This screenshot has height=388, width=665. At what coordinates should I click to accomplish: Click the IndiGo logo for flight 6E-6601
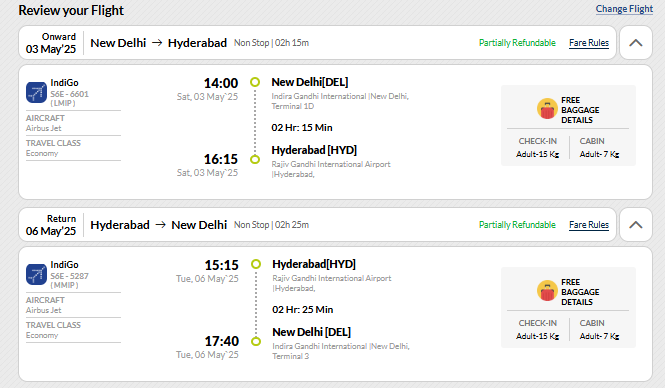pyautogui.click(x=36, y=92)
